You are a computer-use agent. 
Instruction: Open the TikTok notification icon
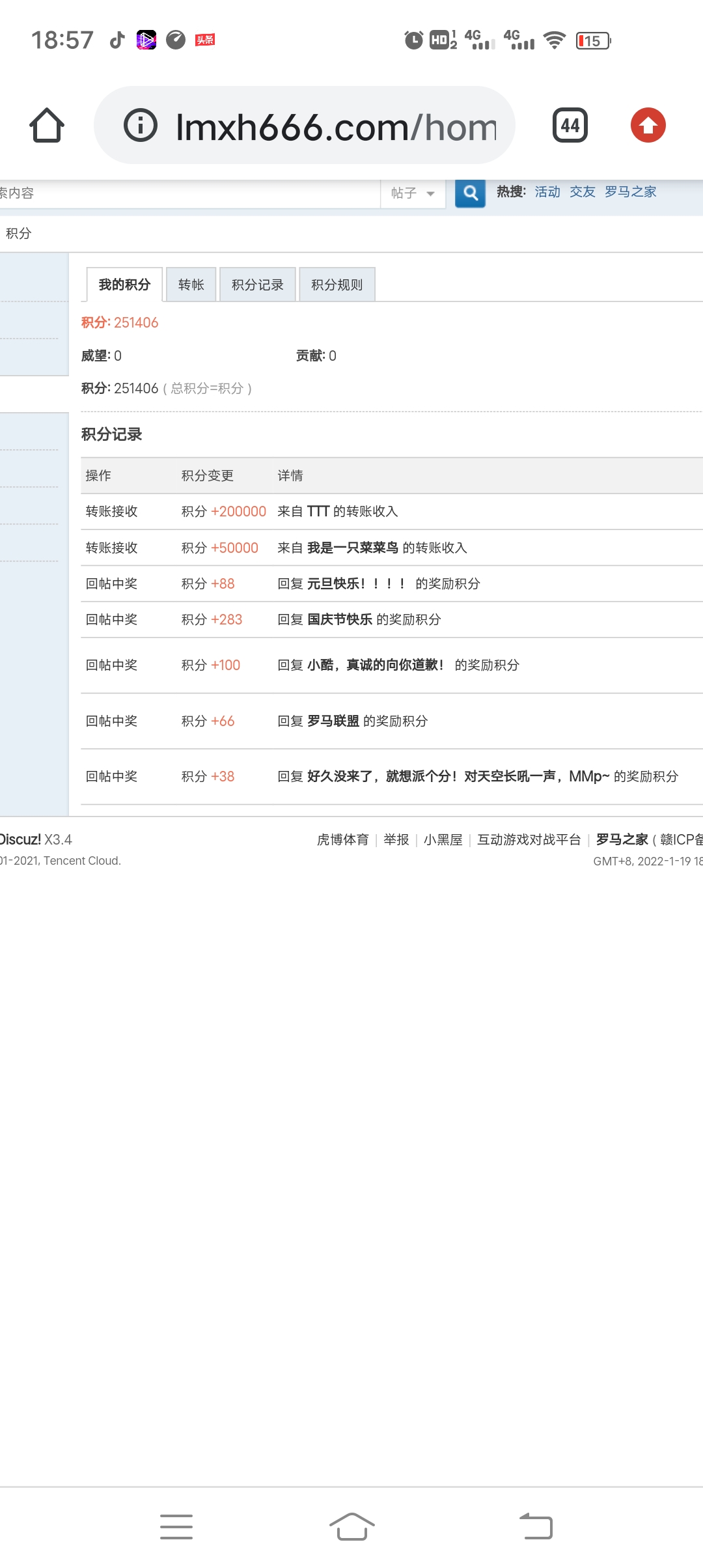pyautogui.click(x=117, y=40)
